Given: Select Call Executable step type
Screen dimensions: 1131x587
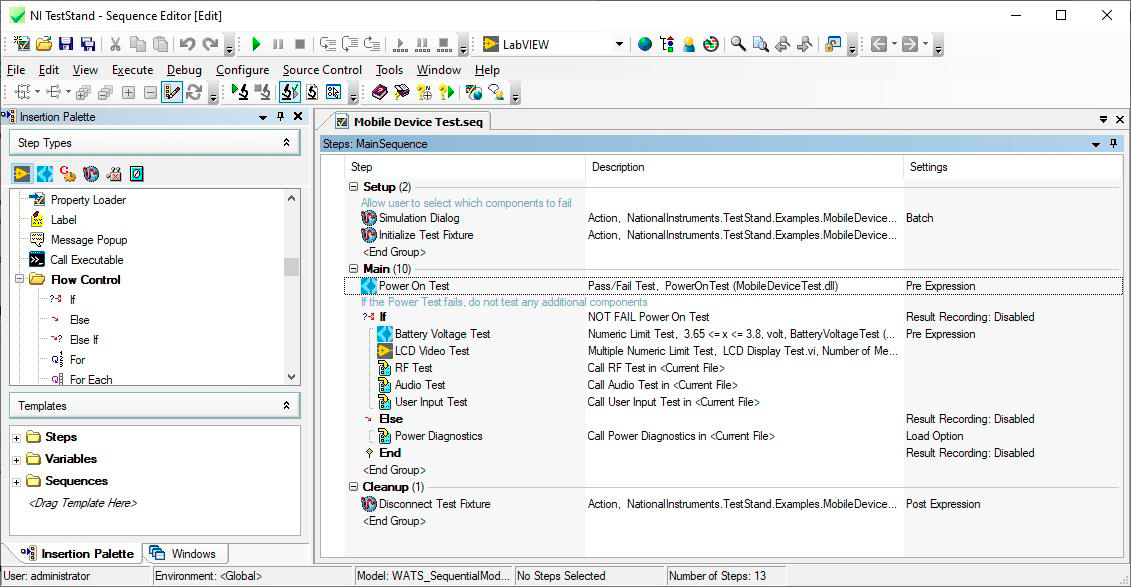Looking at the screenshot, I should point(87,260).
